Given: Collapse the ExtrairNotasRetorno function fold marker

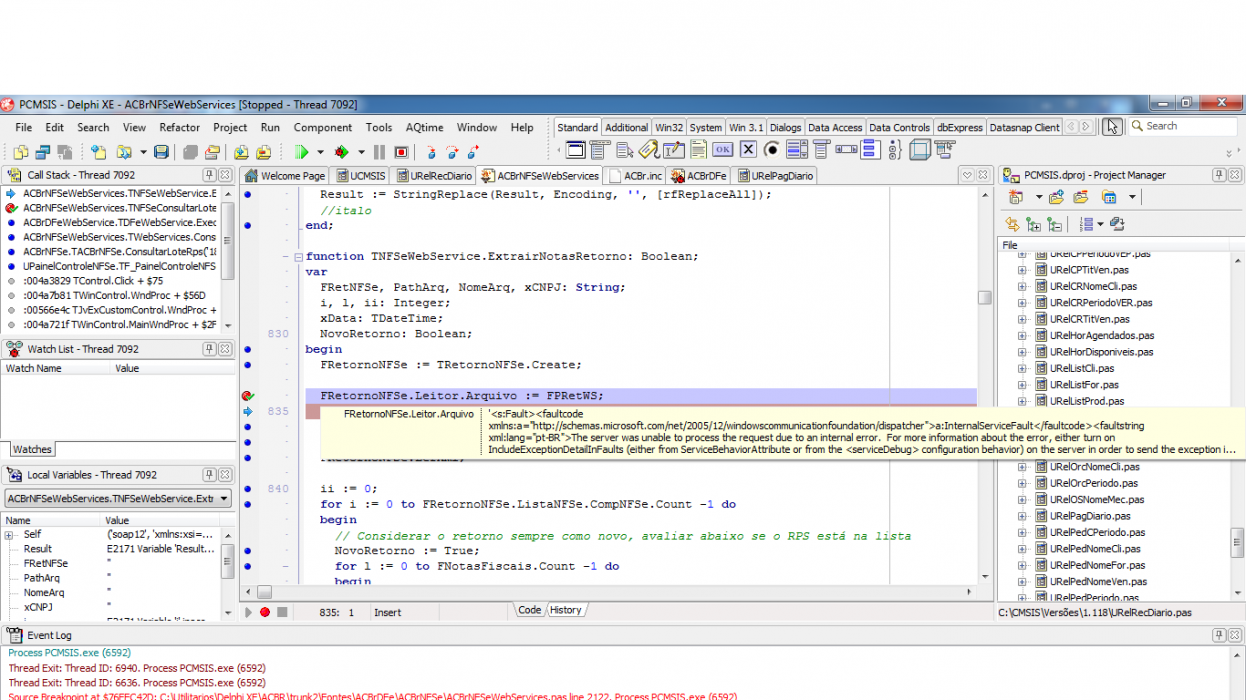Looking at the screenshot, I should click(x=298, y=257).
